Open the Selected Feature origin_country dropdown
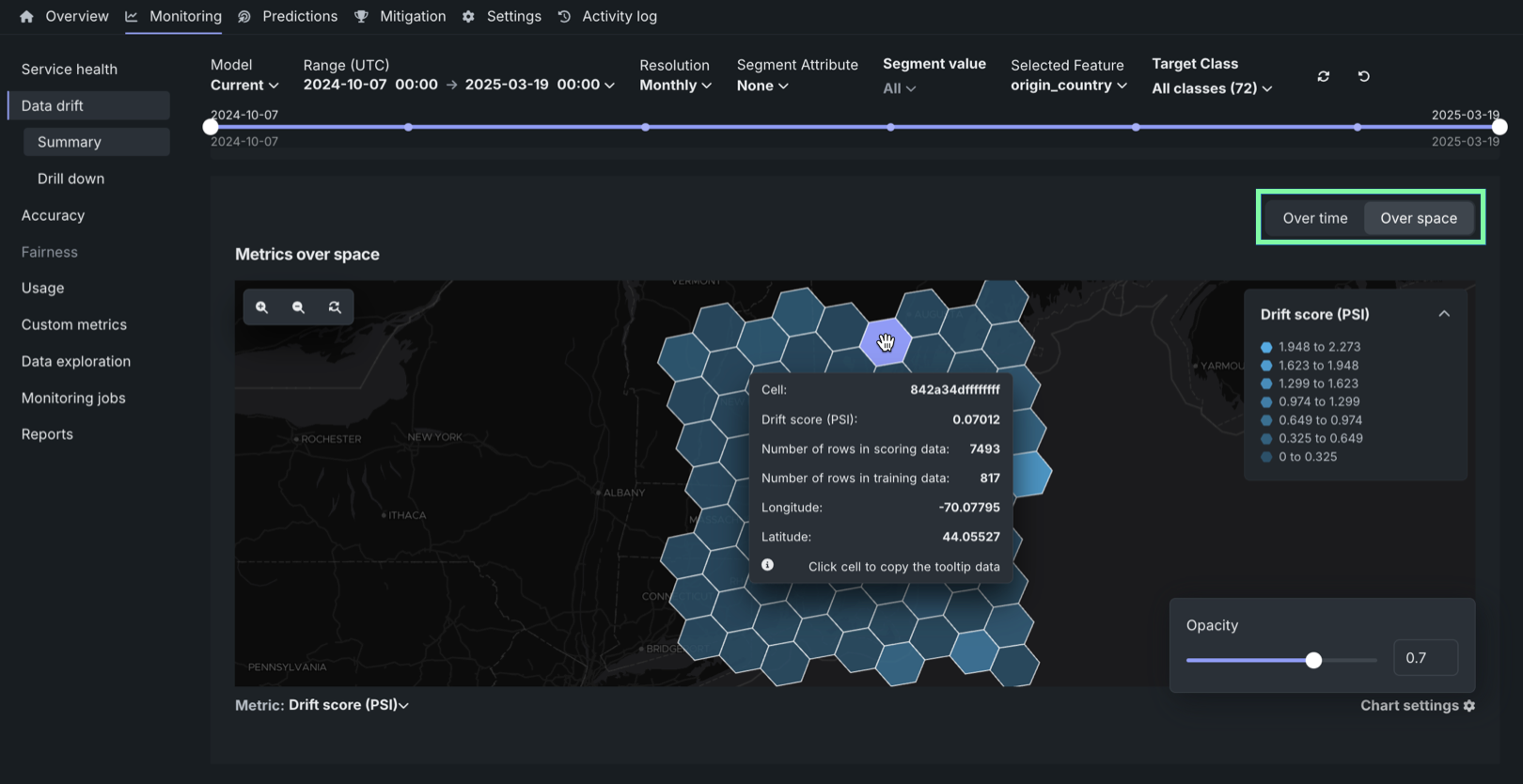1523x784 pixels. click(1068, 86)
